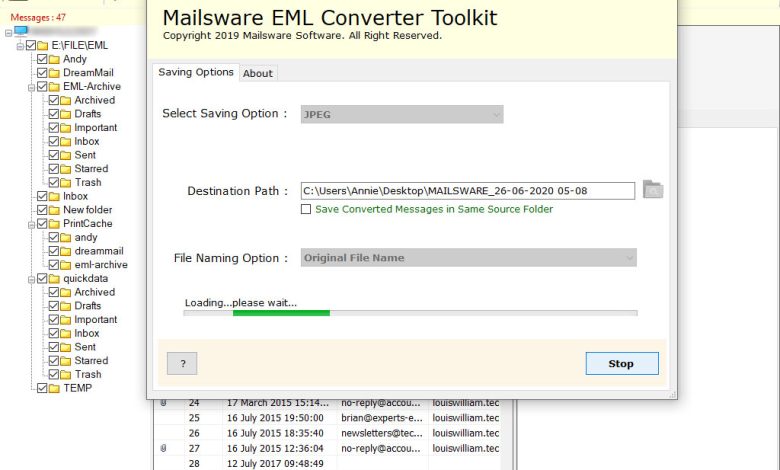
Task: Click the TEMP folder icon
Action: tap(54, 388)
